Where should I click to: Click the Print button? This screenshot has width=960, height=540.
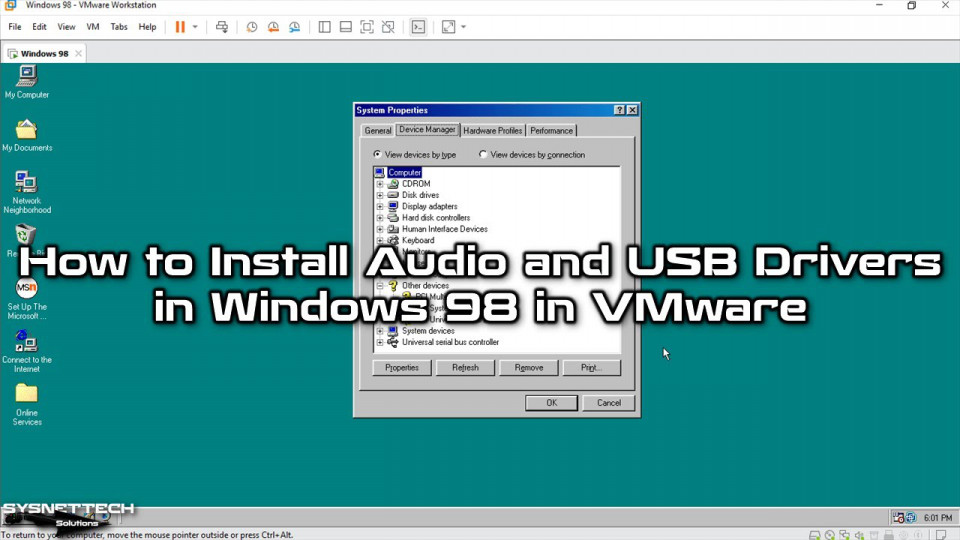[591, 368]
